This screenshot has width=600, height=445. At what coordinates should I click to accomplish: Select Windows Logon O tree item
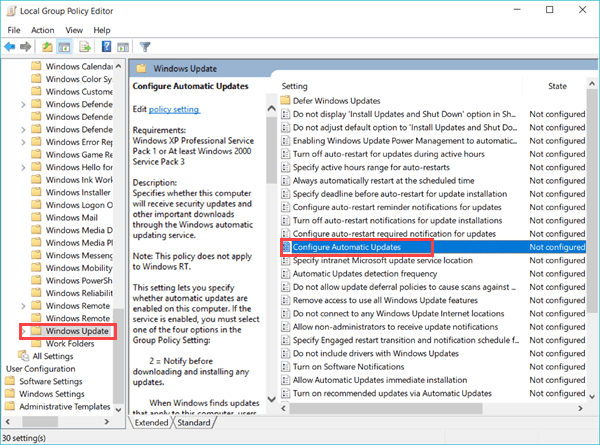pyautogui.click(x=79, y=205)
